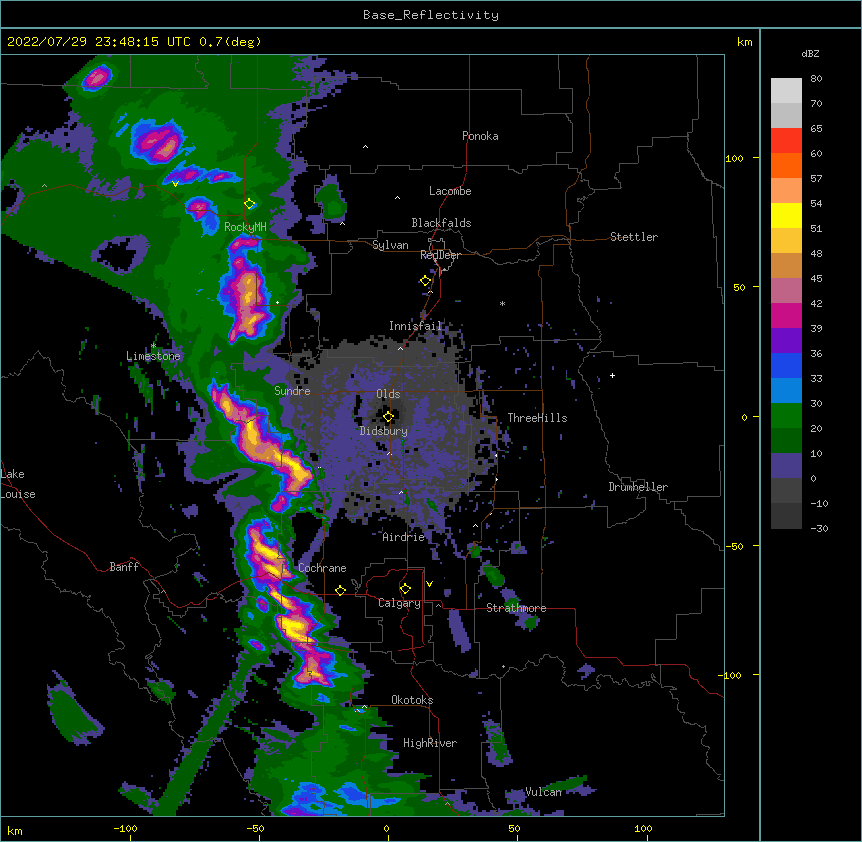Select the Strathmore label
Screen dimensions: 862x842
[x=516, y=608]
